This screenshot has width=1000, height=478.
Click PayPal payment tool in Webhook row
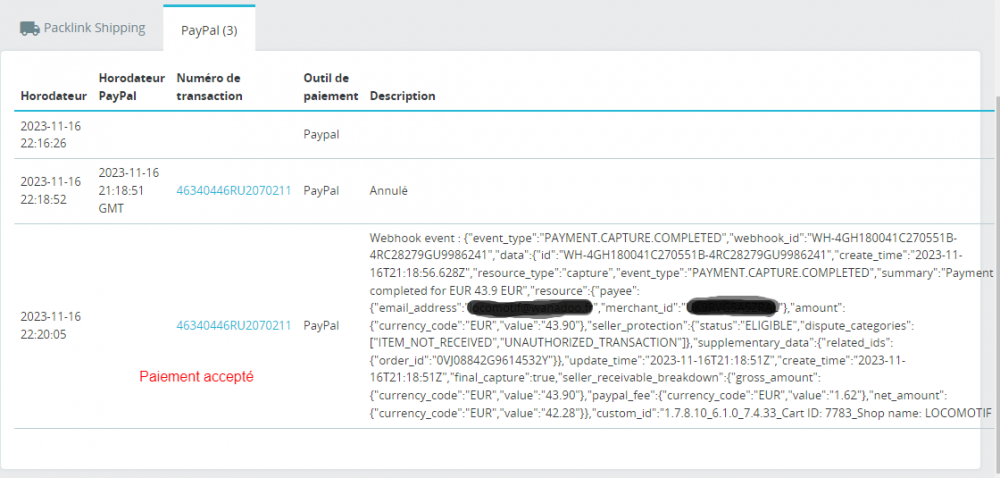point(322,325)
